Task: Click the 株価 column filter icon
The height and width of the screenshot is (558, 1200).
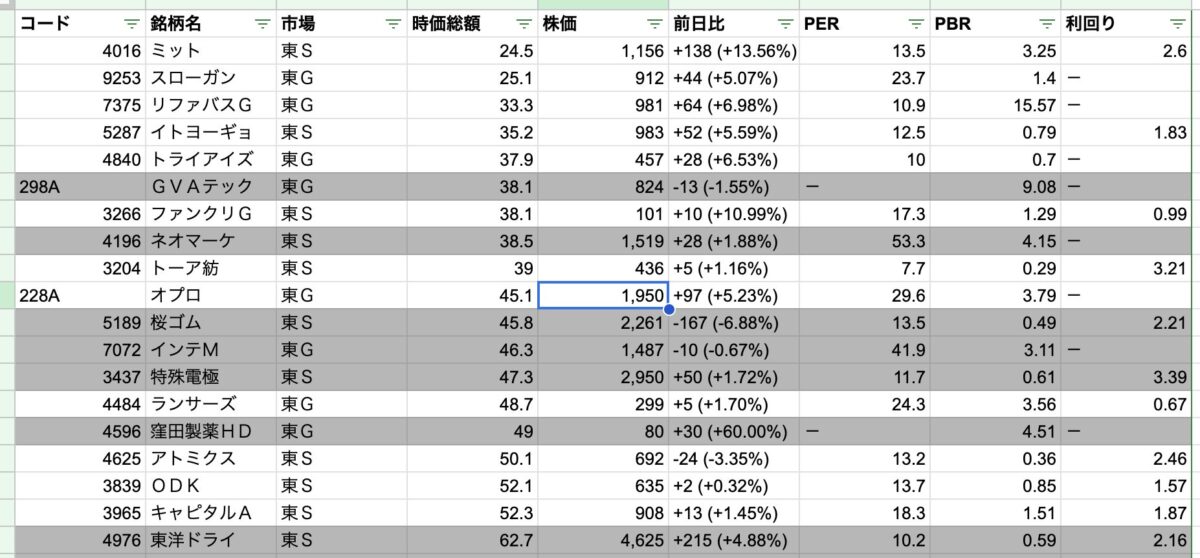Action: click(654, 24)
